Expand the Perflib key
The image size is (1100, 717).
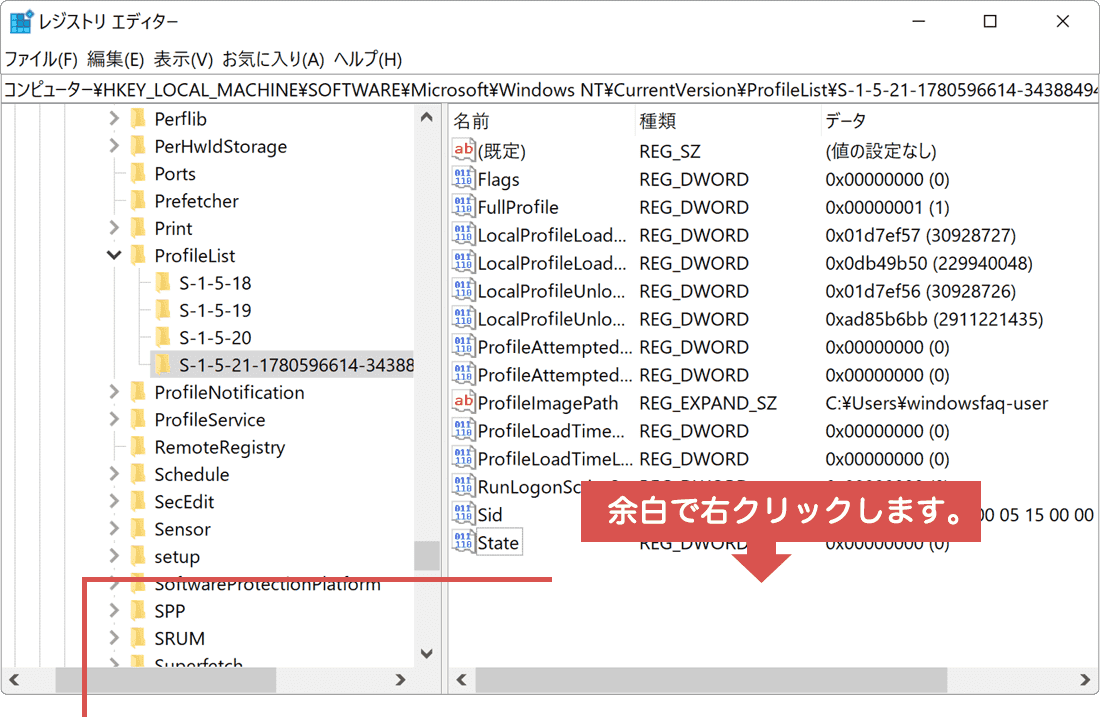click(114, 119)
